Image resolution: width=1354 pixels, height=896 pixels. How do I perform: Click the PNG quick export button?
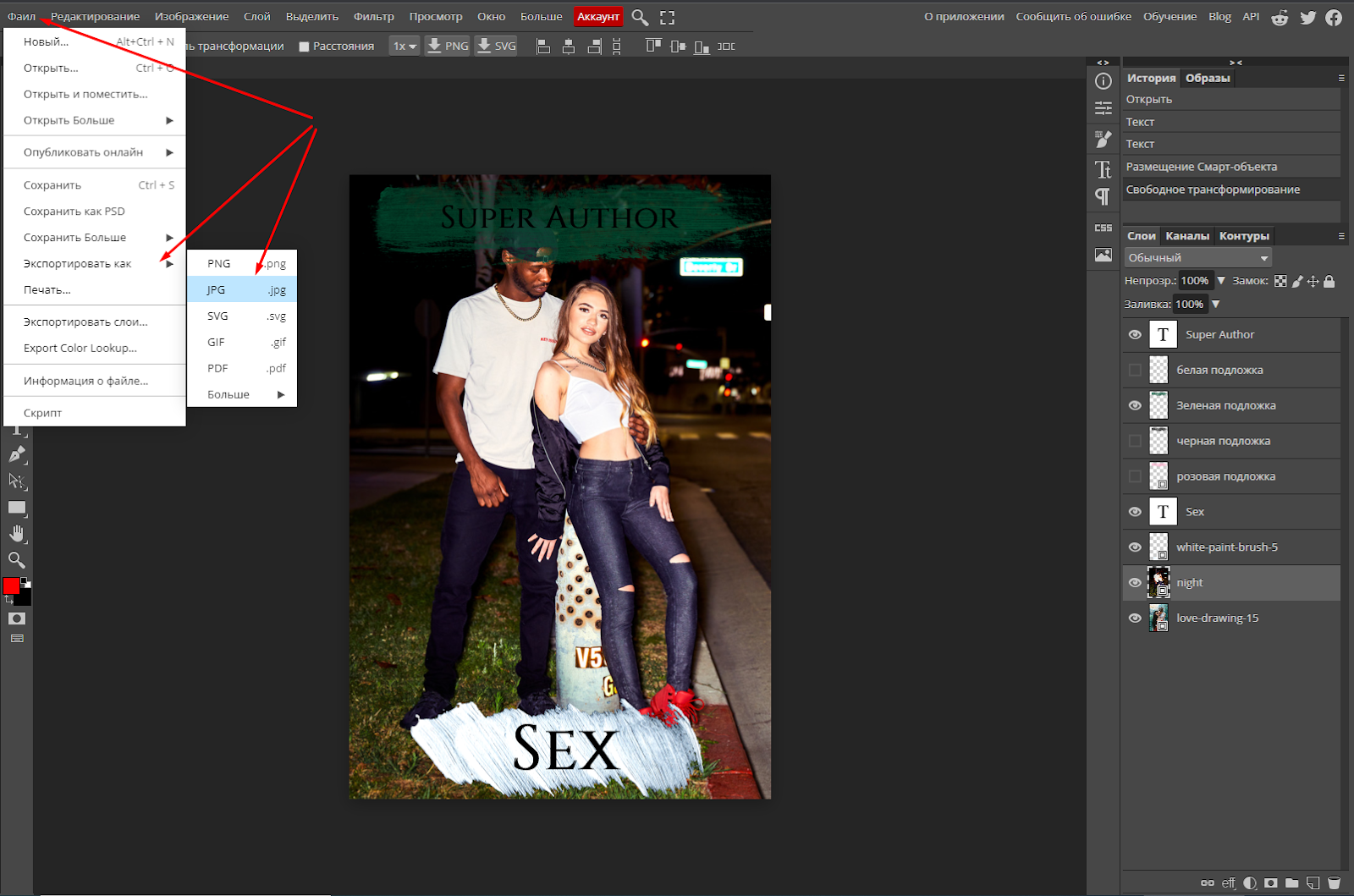(x=447, y=46)
